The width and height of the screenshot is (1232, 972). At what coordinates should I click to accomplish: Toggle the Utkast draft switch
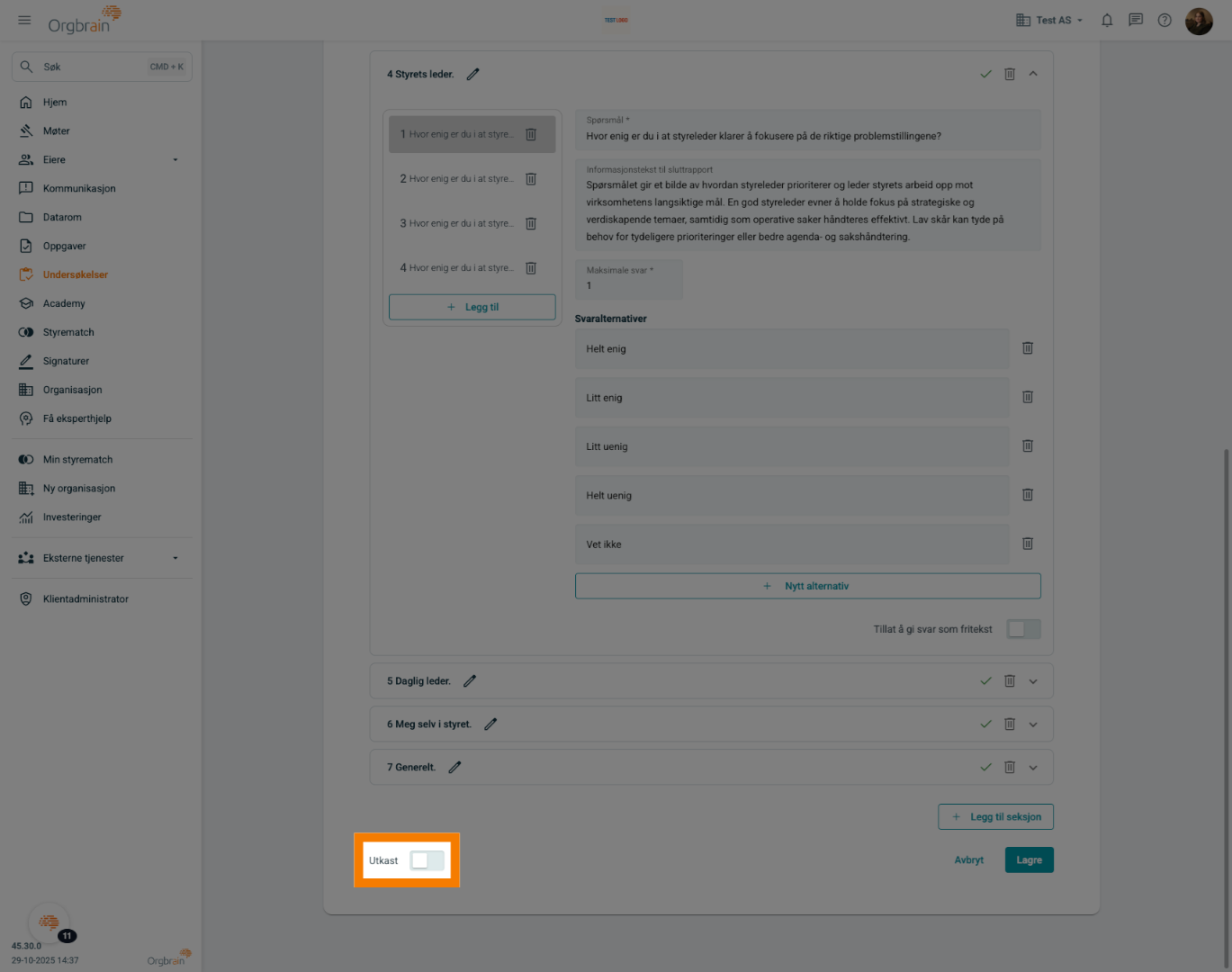(427, 860)
